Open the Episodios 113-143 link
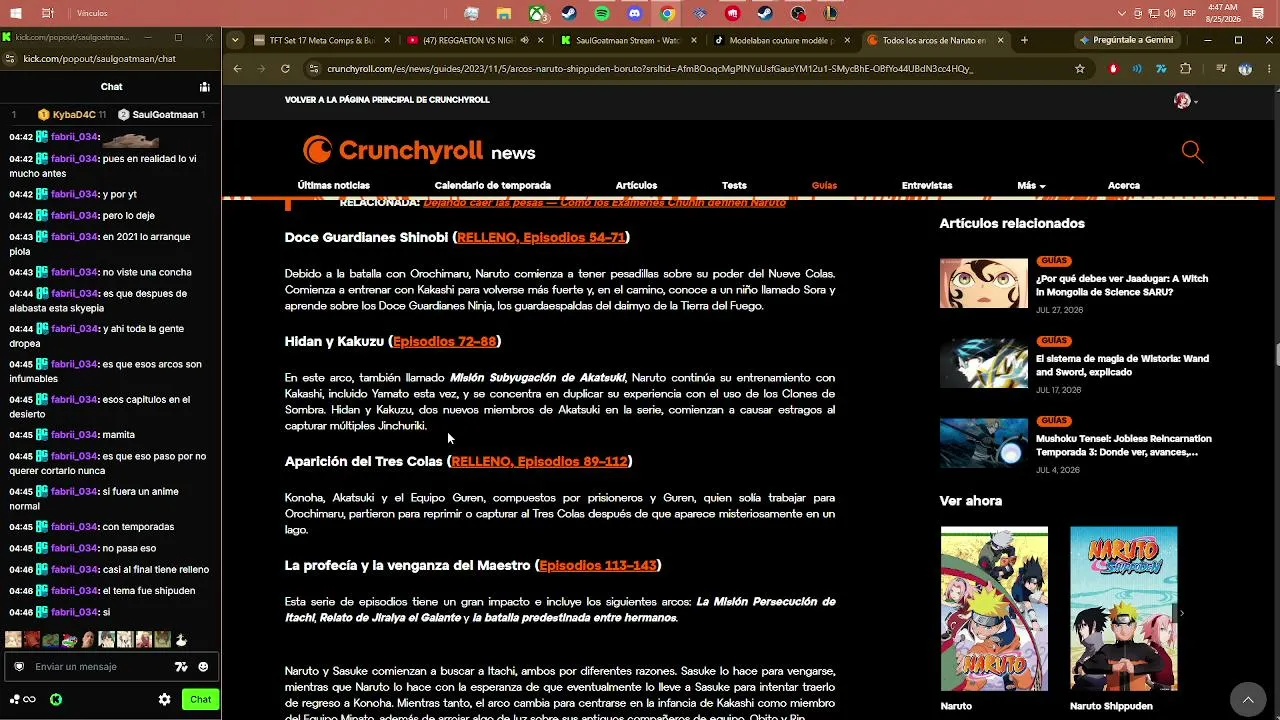Screen dimensions: 1280x720 (x=598, y=566)
